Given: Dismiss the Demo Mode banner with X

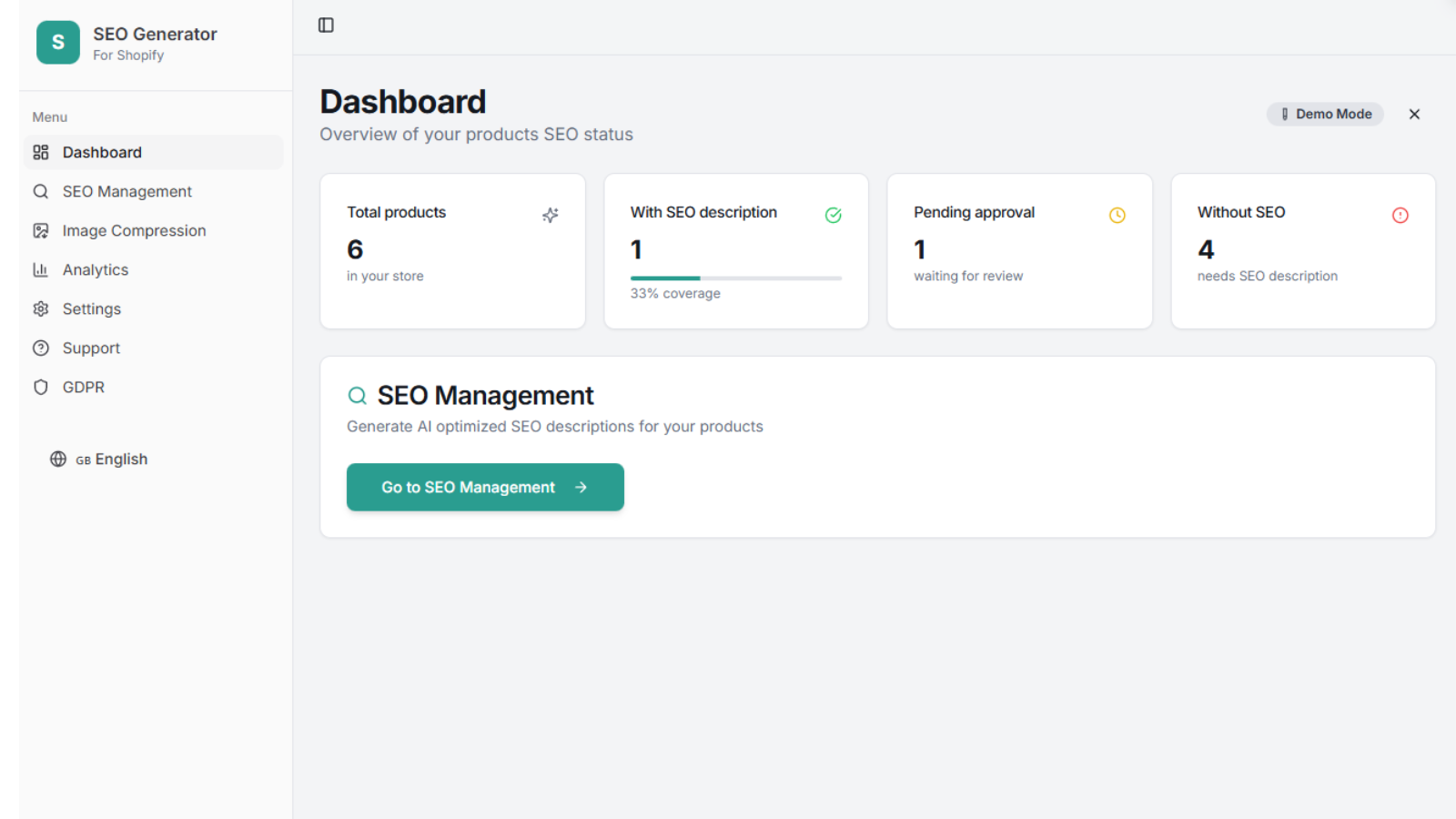Looking at the screenshot, I should click(1414, 114).
